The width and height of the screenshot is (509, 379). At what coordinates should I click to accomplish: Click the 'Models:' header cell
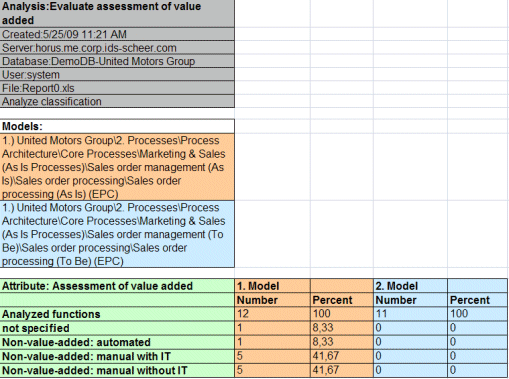[117, 126]
